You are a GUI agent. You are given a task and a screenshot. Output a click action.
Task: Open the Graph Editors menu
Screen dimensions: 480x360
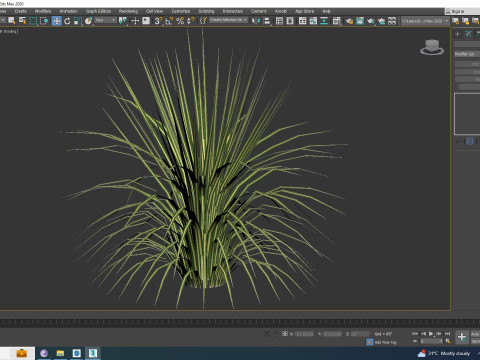coord(98,11)
